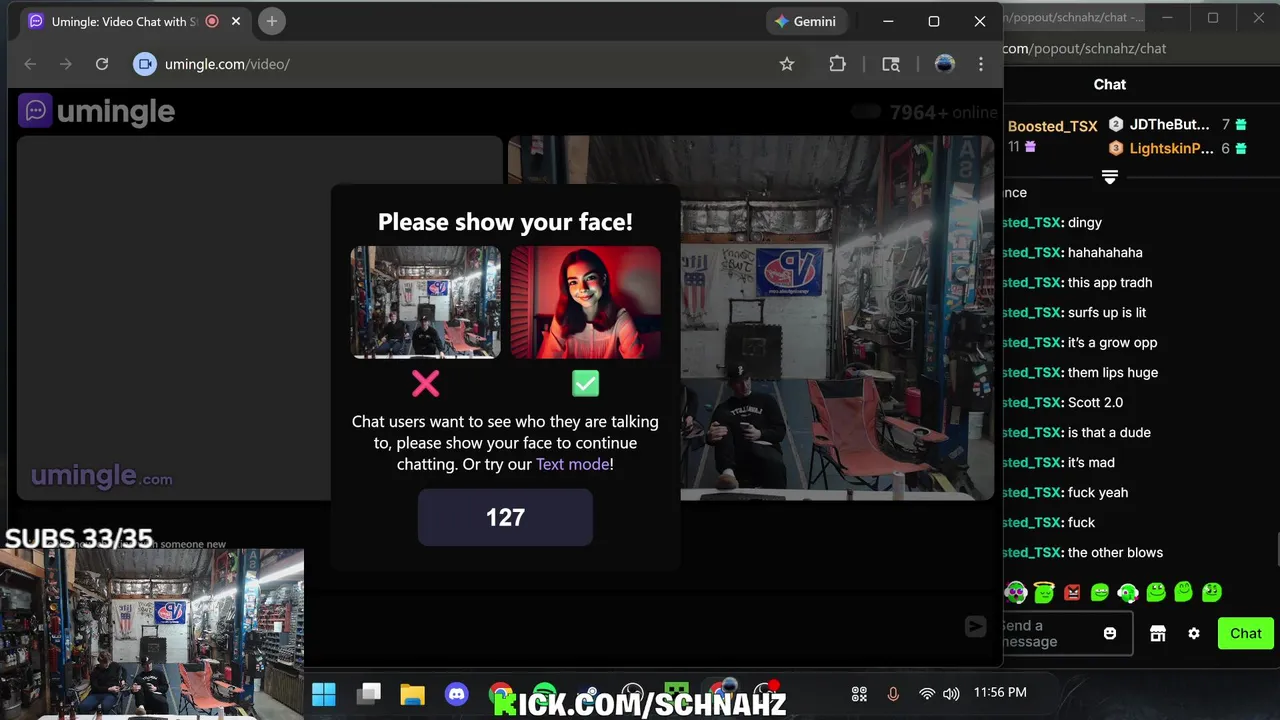Open Kick chat settings gear
The height and width of the screenshot is (720, 1280).
[x=1194, y=634]
